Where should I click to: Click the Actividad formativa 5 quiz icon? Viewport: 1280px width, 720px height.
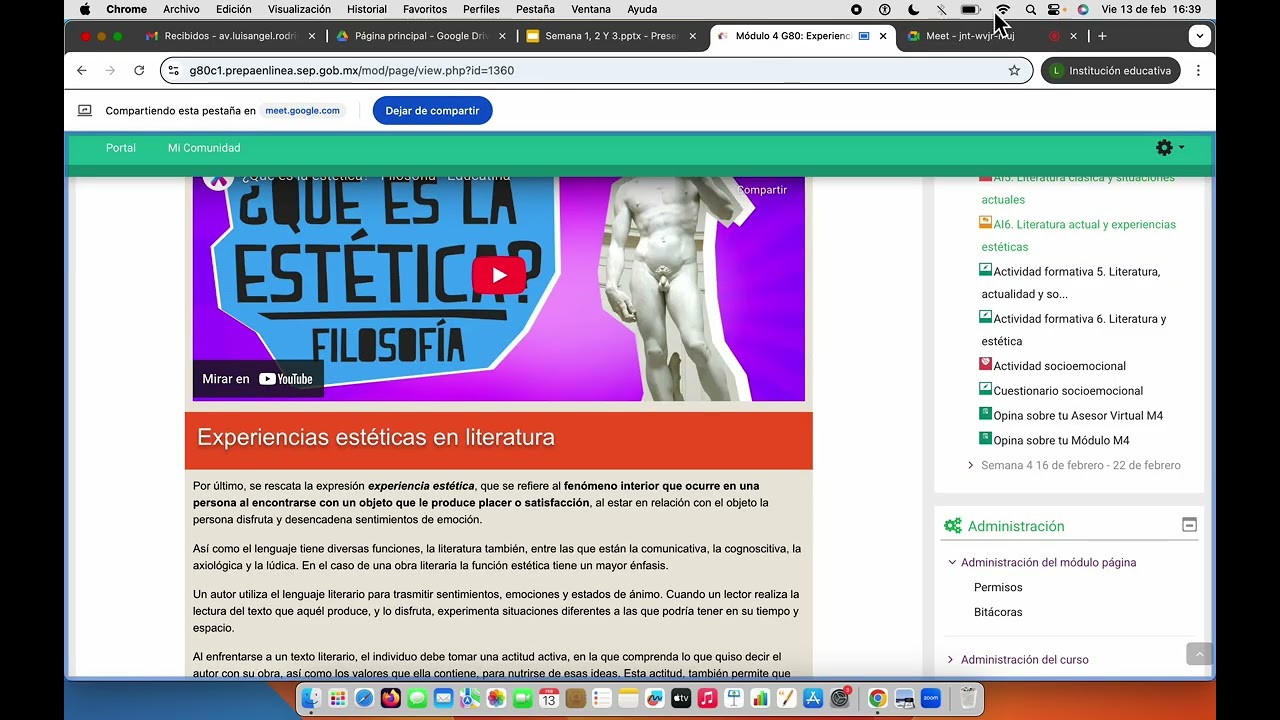[x=985, y=270]
